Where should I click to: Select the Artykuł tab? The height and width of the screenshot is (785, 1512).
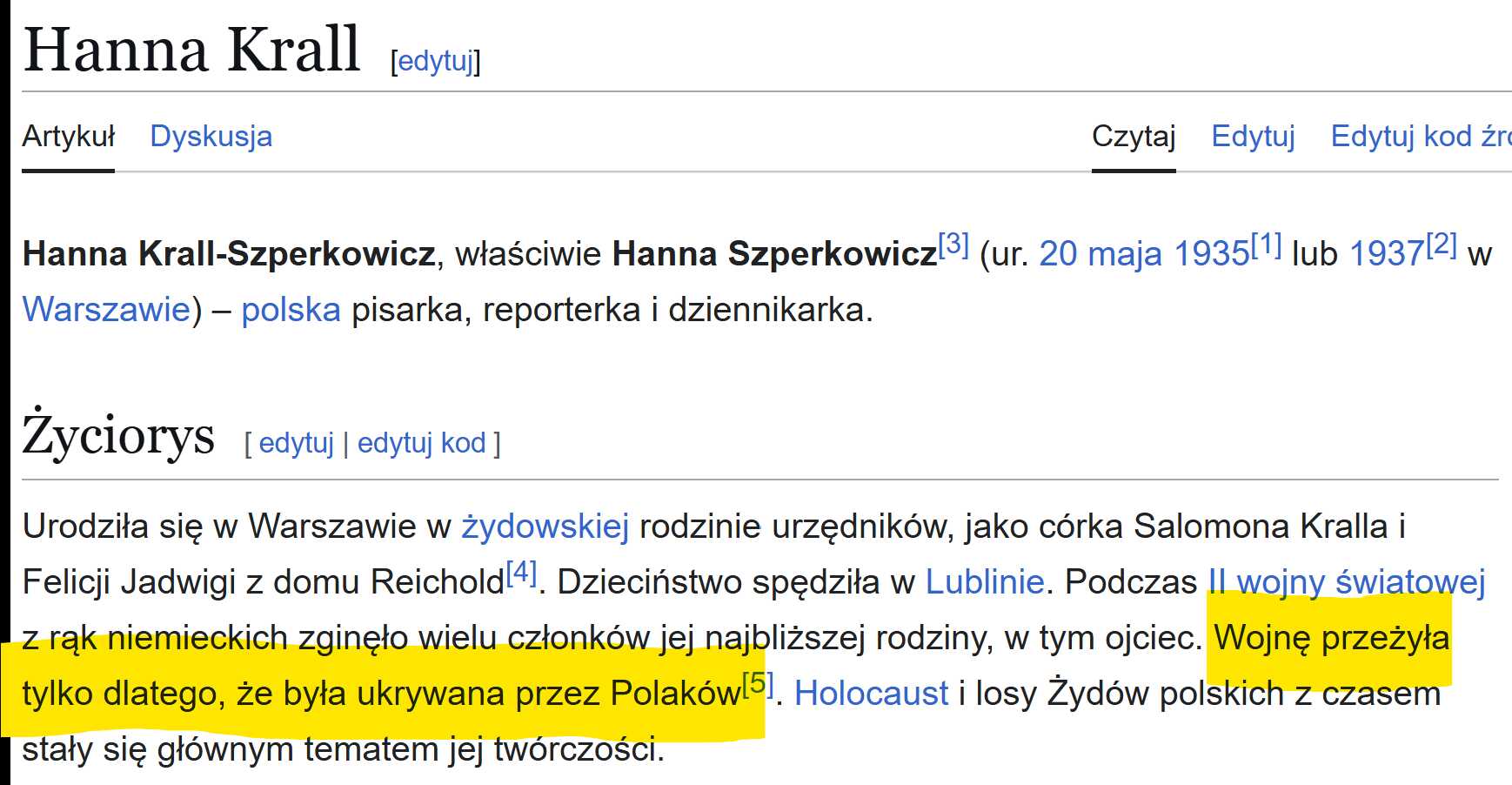click(x=69, y=137)
